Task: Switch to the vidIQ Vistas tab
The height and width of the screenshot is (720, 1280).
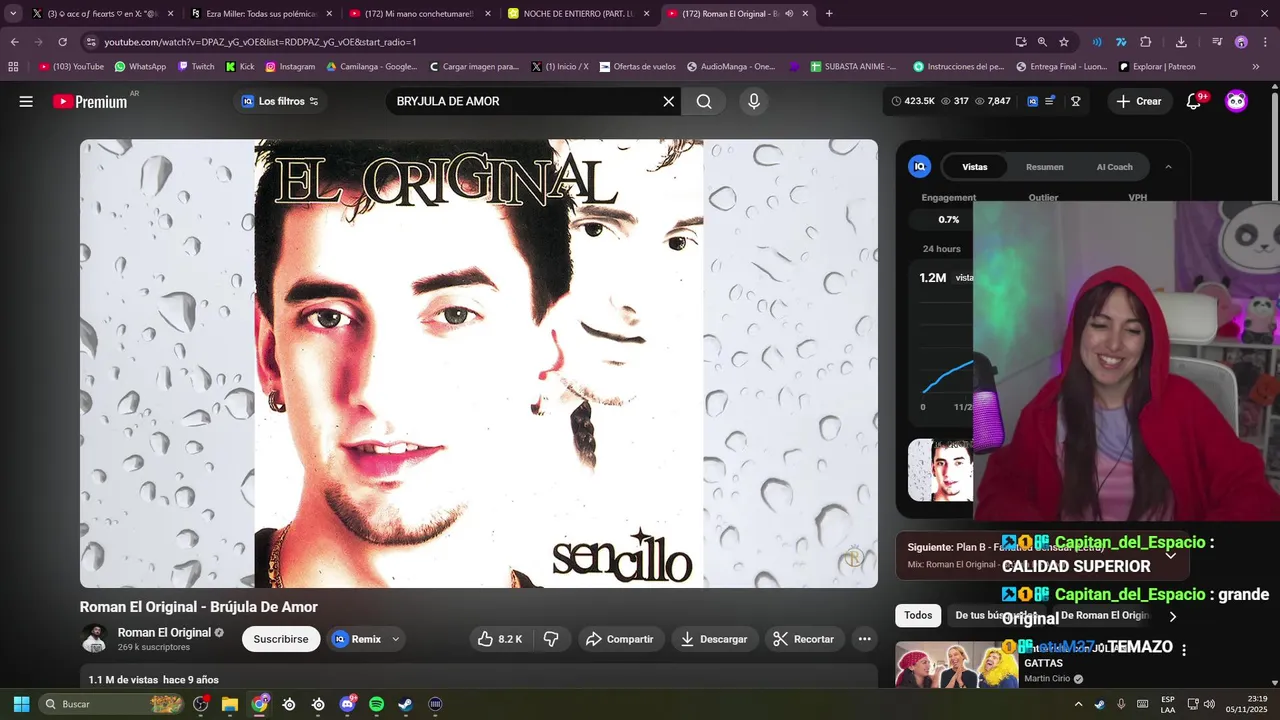Action: pos(974,167)
